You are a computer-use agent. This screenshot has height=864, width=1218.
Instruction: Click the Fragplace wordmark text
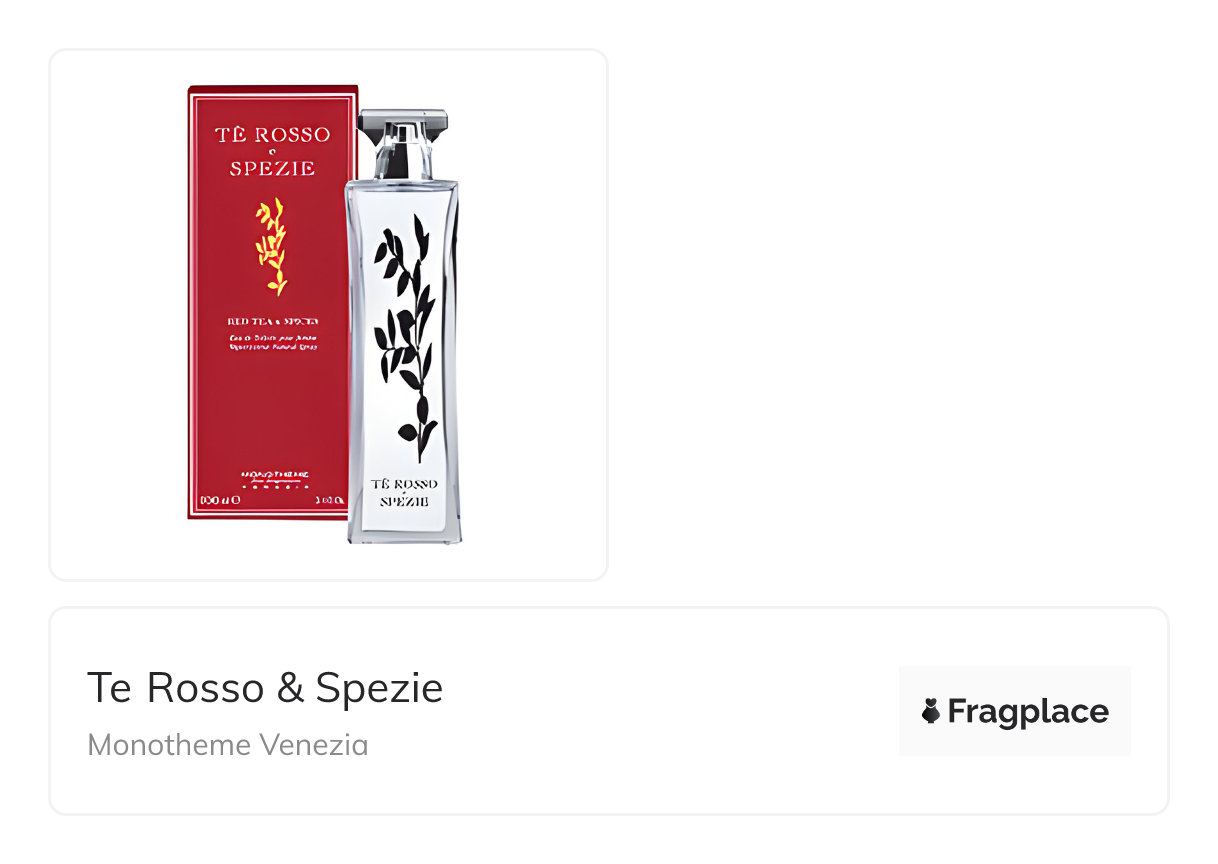pos(1028,712)
